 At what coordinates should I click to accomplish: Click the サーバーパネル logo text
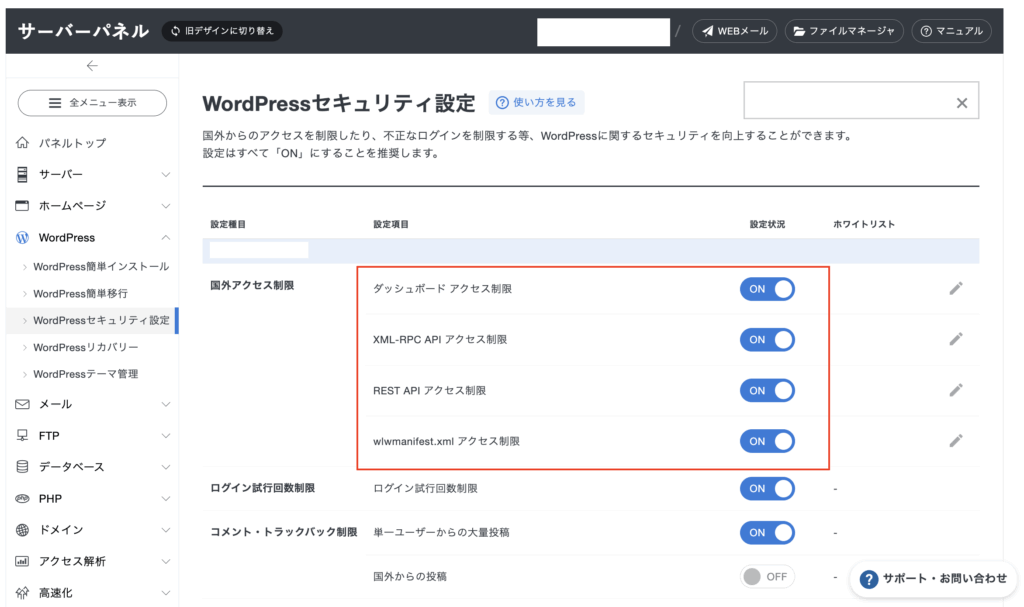(84, 31)
